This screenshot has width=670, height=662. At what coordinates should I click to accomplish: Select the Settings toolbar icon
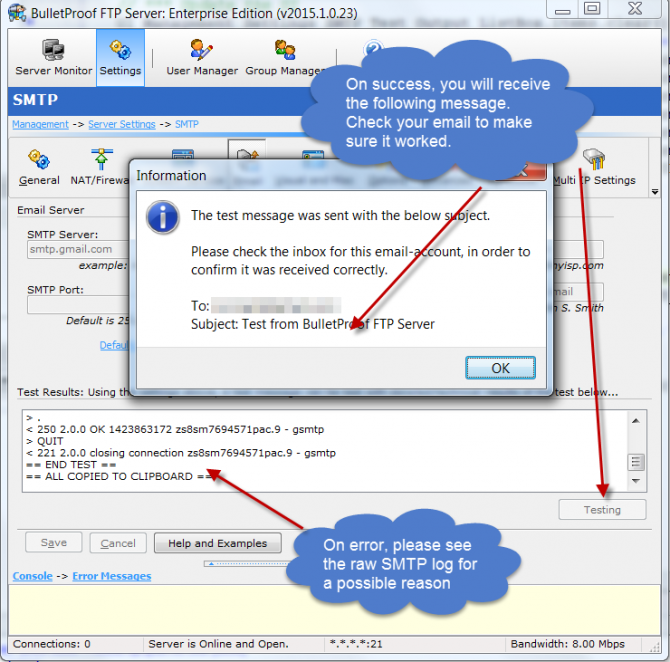pos(120,58)
